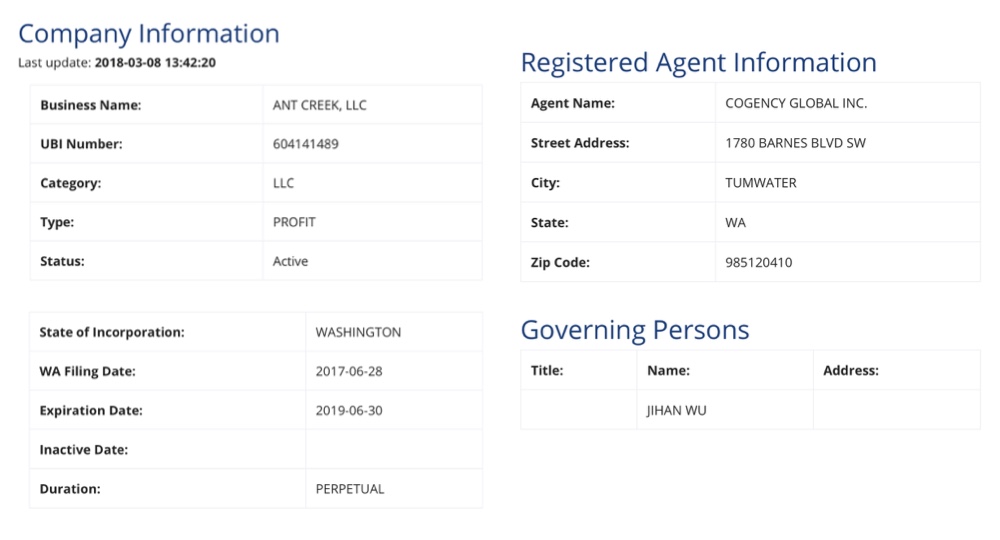Click the Category value LLC

point(283,183)
